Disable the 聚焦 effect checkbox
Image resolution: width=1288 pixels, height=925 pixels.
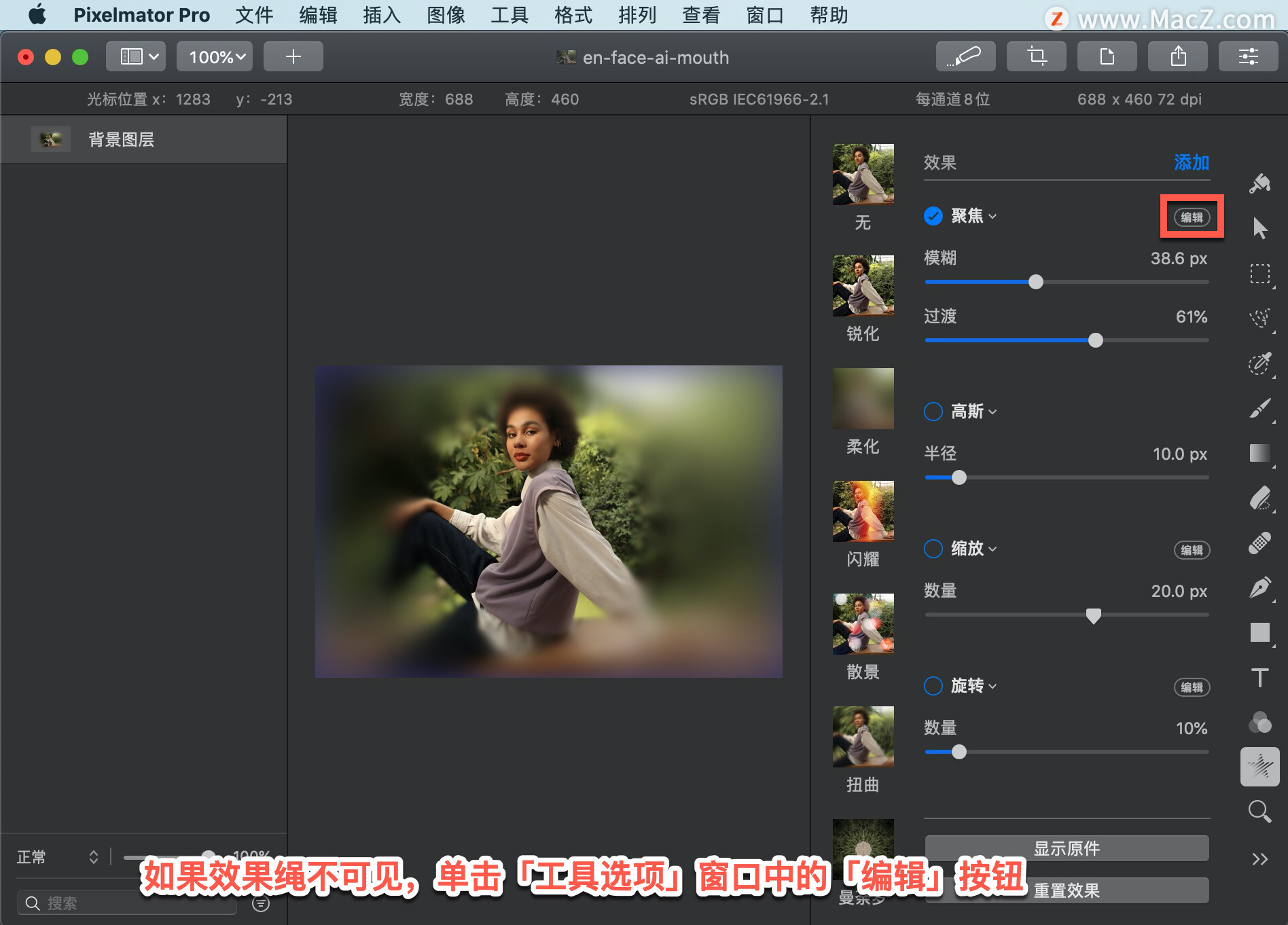tap(933, 216)
